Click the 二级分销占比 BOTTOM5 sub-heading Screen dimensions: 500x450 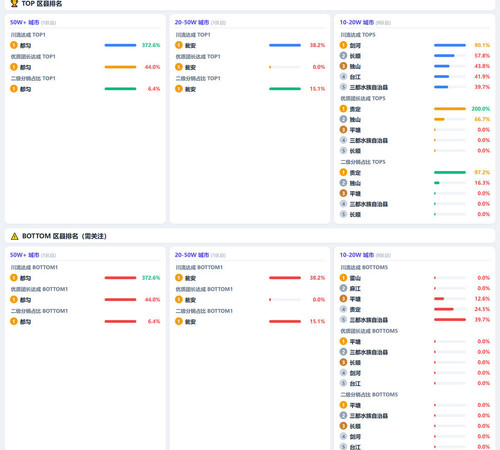369,395
